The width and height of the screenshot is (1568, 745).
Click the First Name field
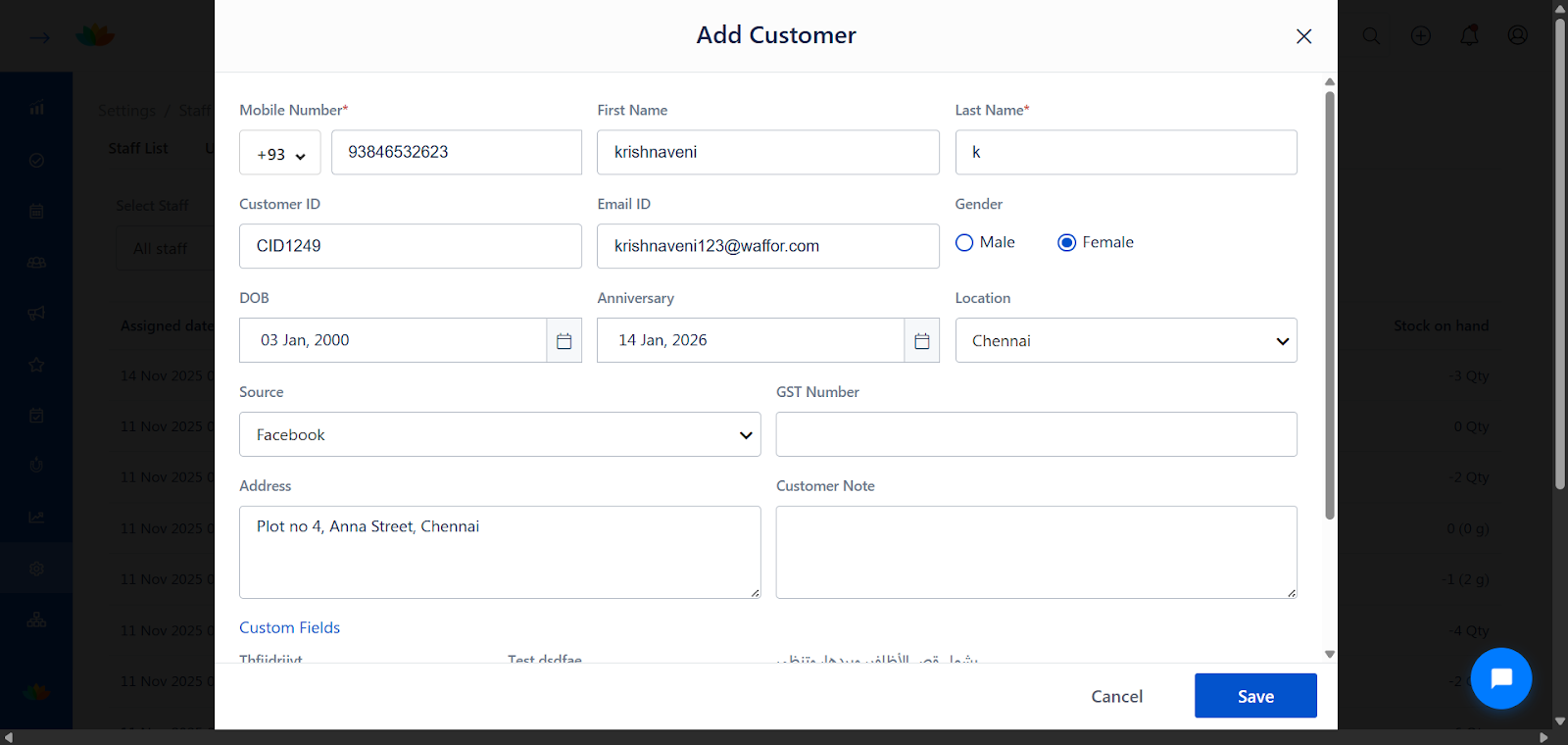[x=768, y=153]
